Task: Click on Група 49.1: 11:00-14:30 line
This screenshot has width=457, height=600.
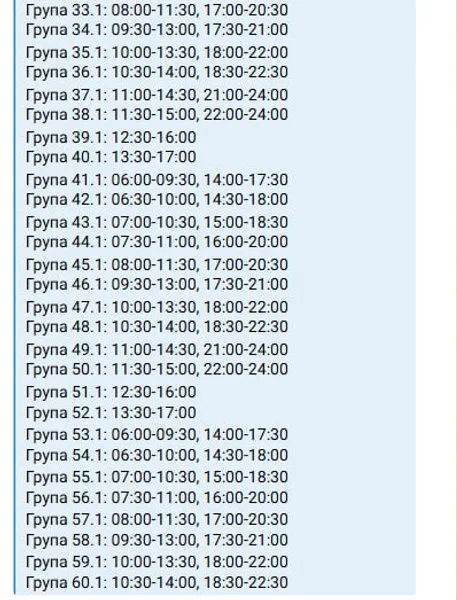Action: 157,350
